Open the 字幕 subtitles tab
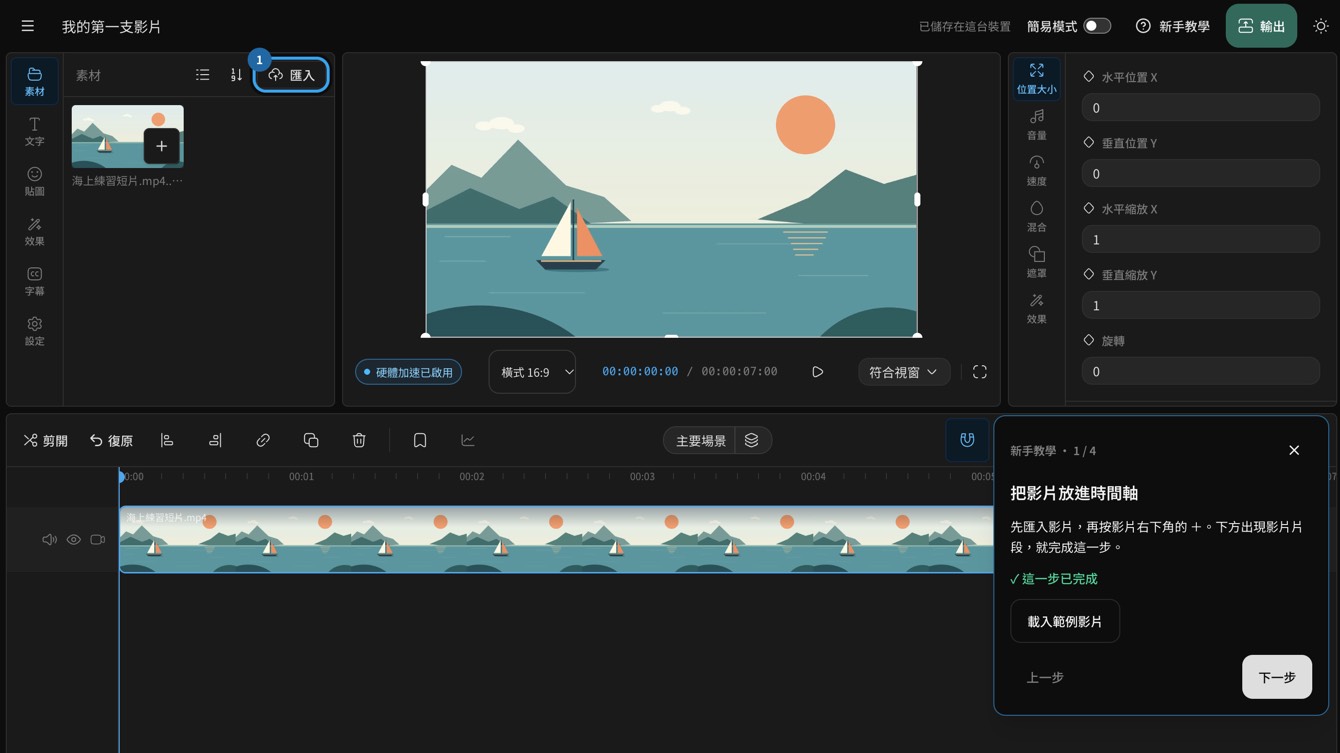 (35, 281)
